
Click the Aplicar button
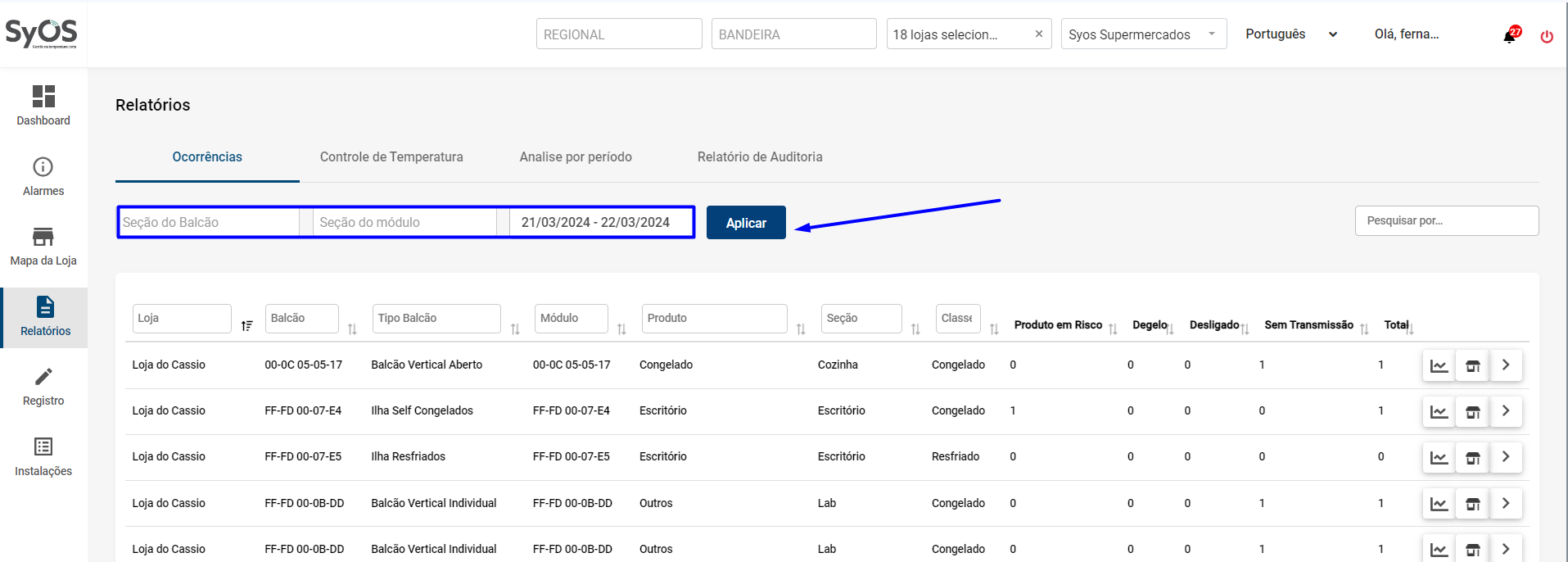click(x=746, y=223)
